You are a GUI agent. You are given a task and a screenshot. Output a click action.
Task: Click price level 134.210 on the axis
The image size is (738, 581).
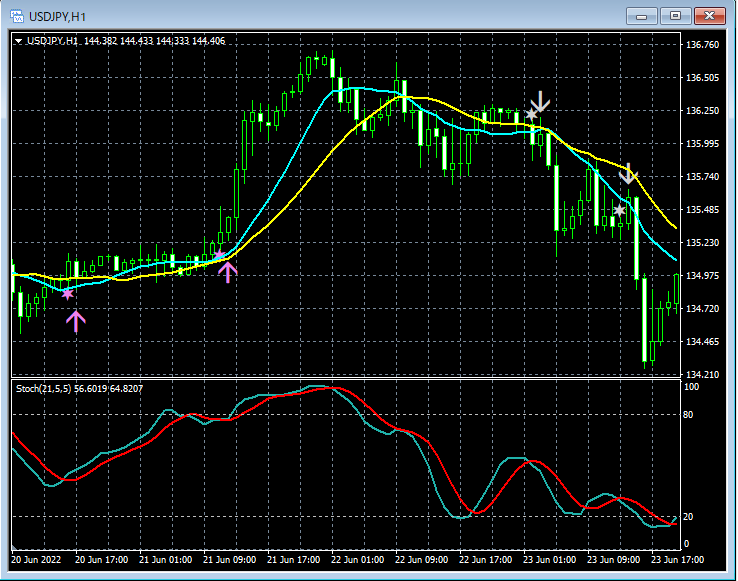click(x=703, y=374)
